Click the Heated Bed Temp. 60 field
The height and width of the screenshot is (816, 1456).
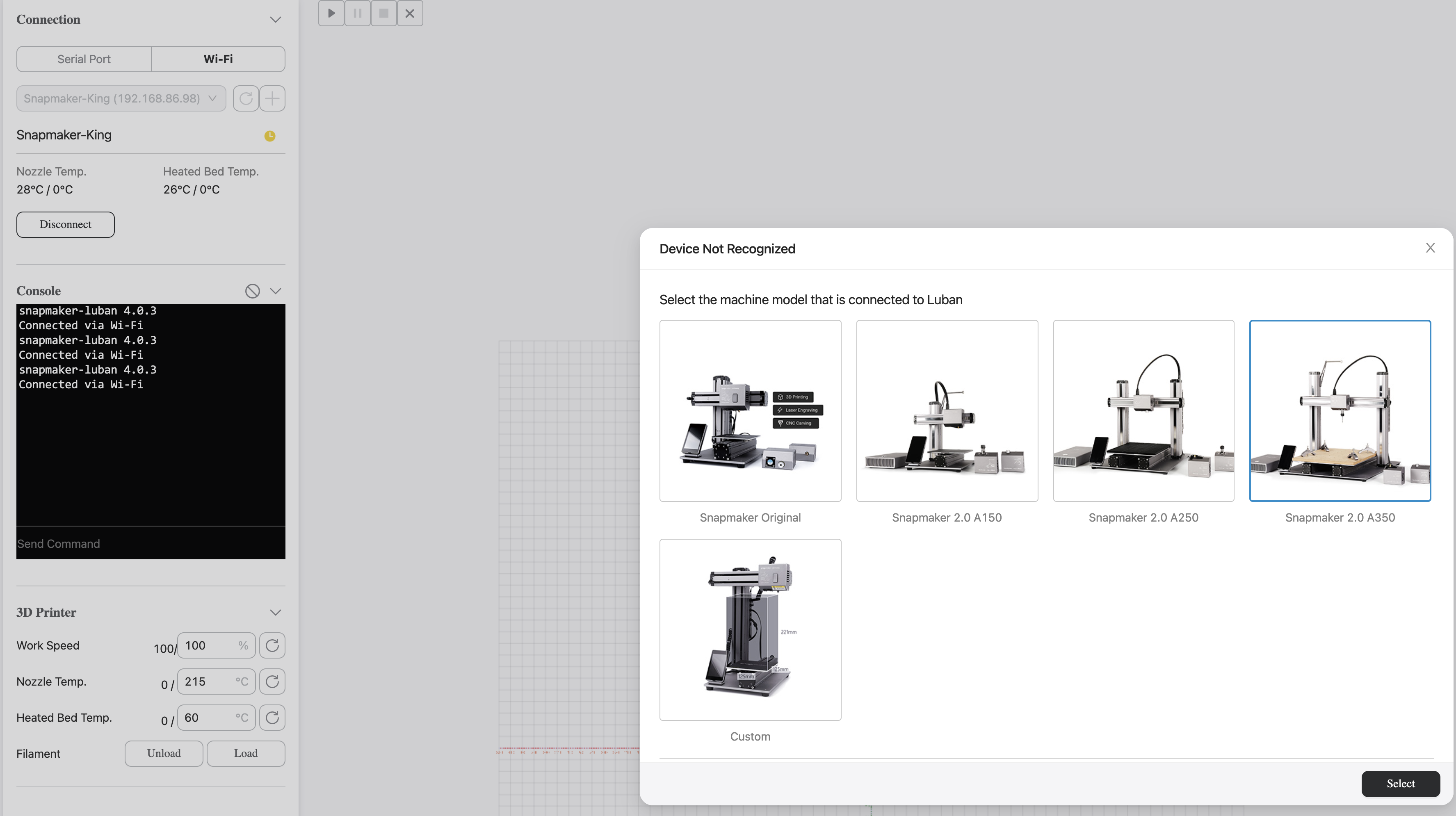point(217,718)
